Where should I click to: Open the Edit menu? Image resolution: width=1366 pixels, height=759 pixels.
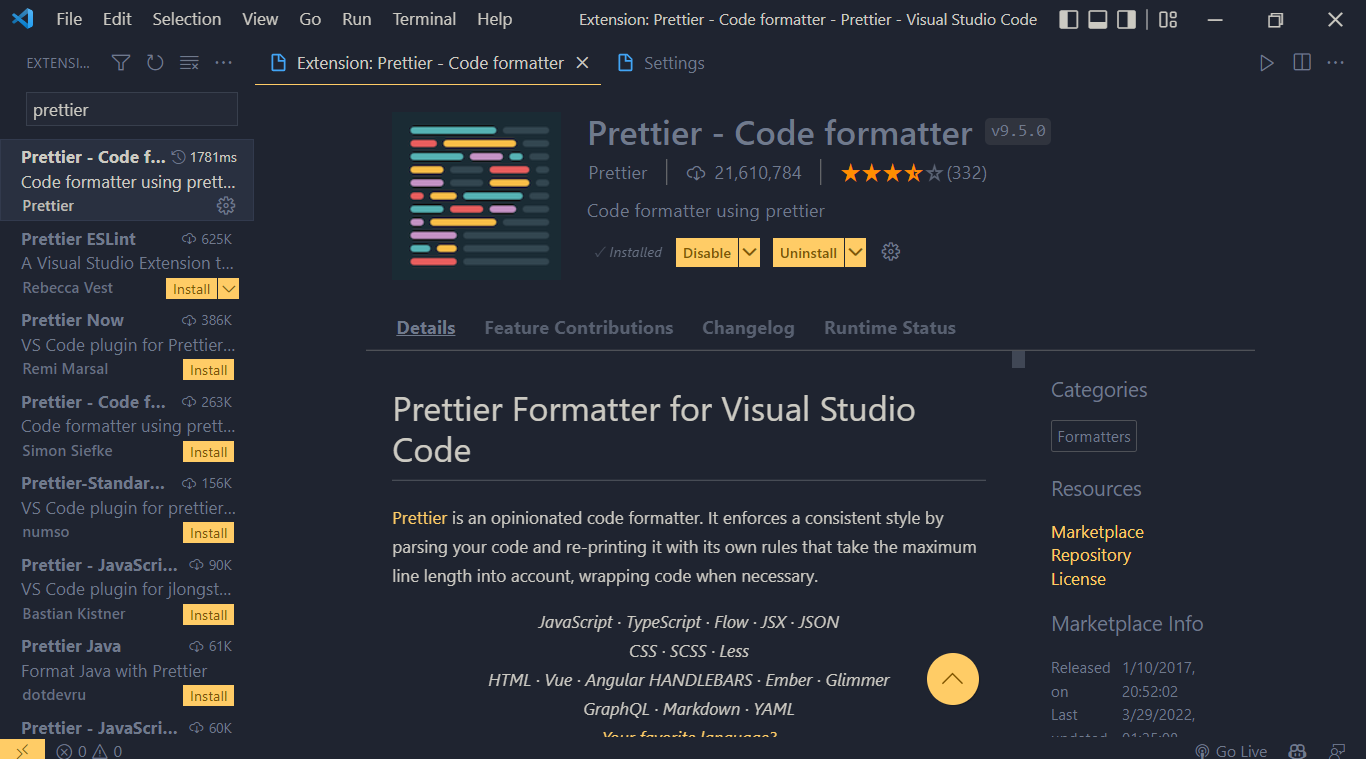[117, 19]
